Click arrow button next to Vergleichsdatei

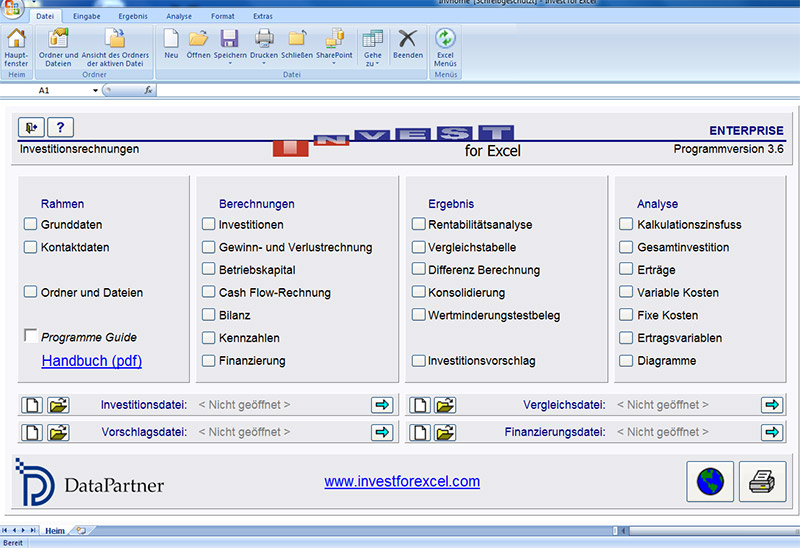click(771, 405)
